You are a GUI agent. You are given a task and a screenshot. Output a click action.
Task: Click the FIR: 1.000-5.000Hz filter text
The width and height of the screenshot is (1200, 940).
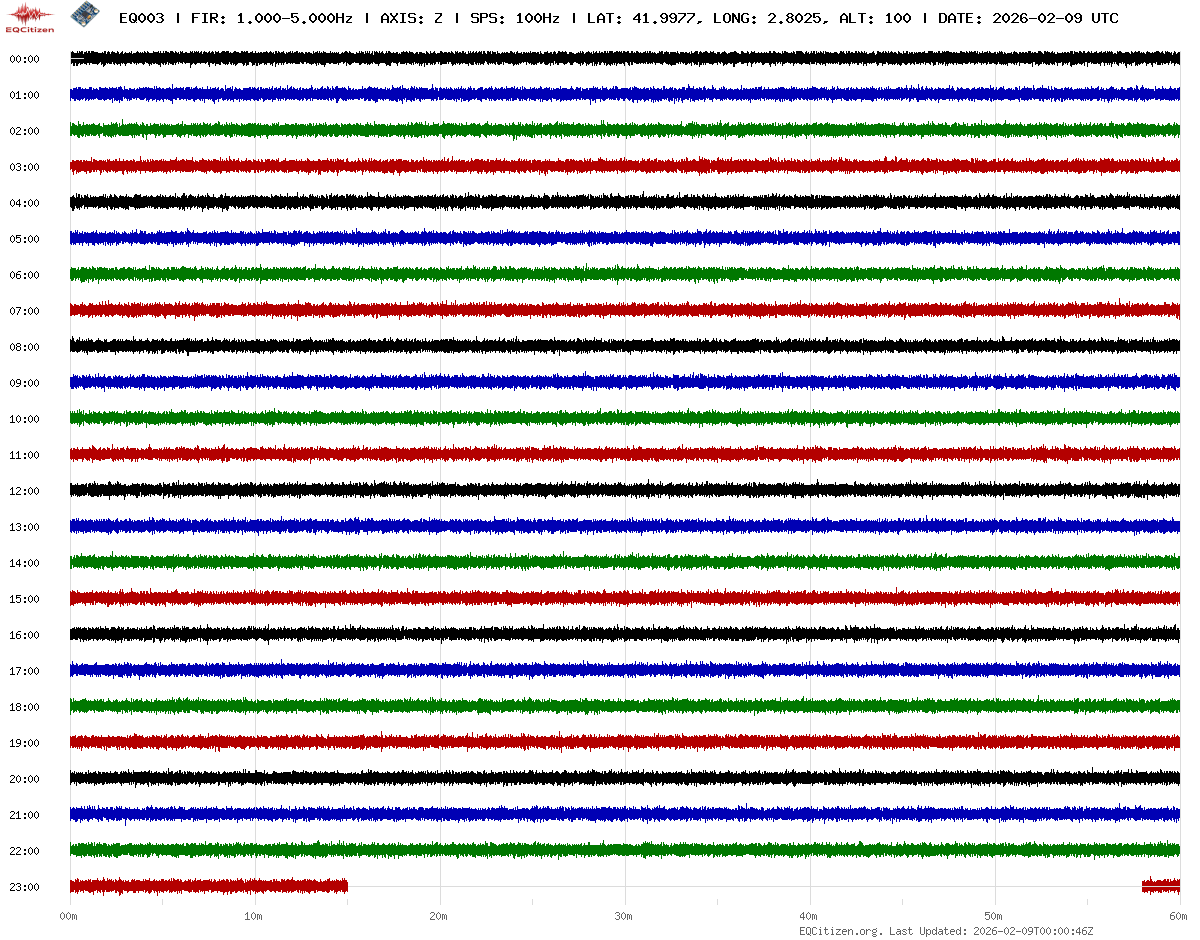pyautogui.click(x=272, y=19)
